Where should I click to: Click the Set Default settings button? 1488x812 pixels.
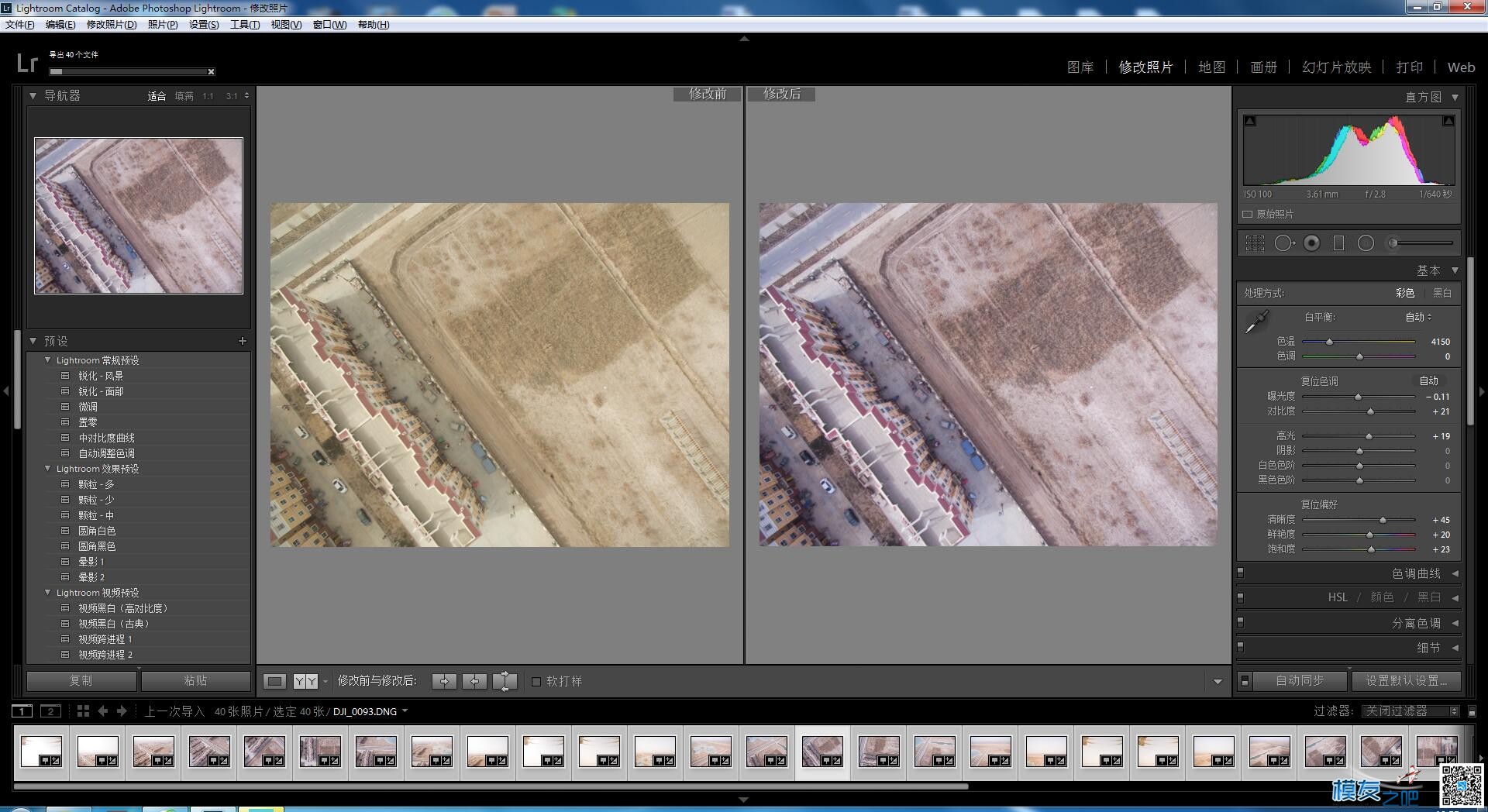coord(1407,680)
